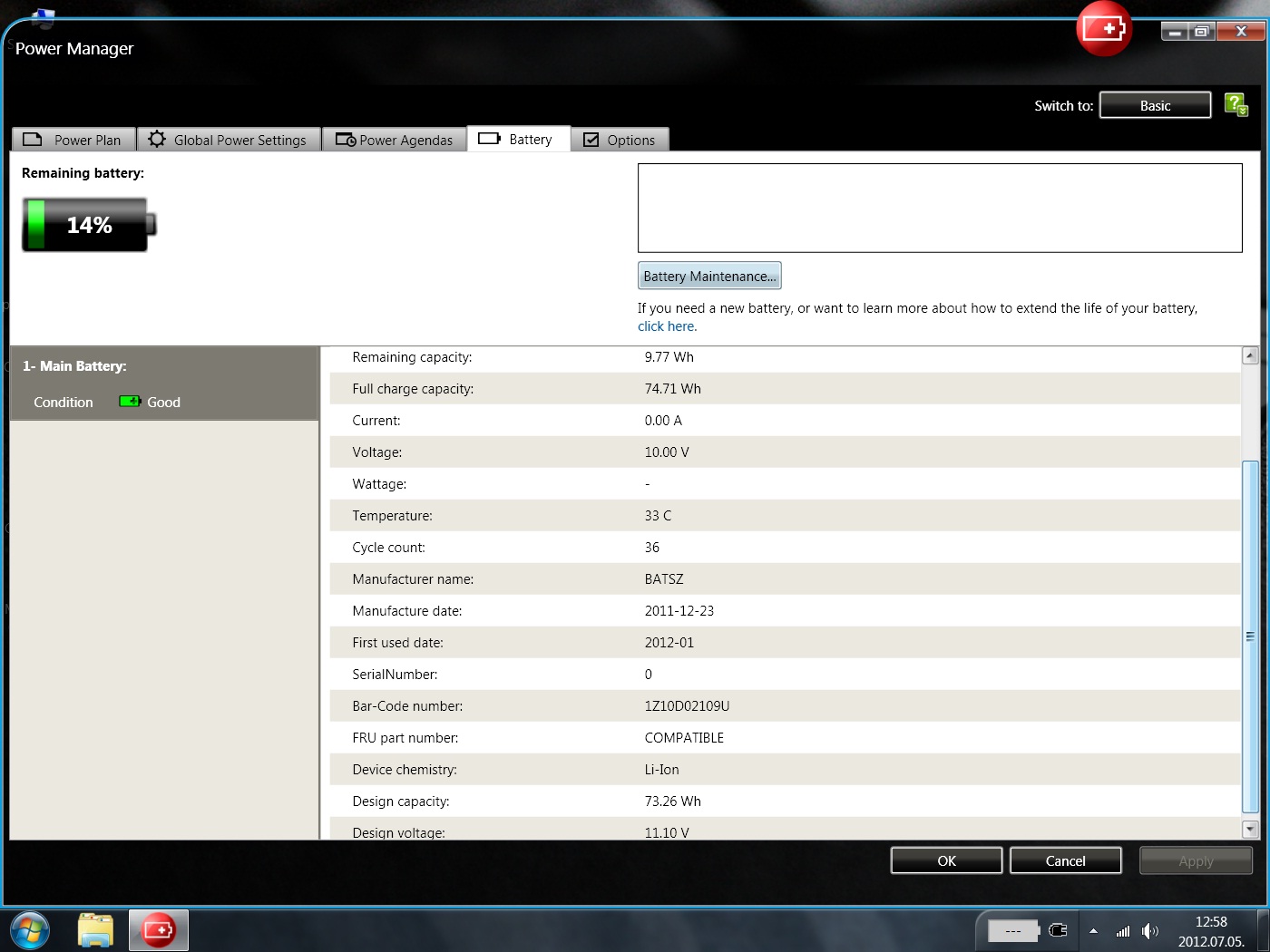This screenshot has width=1270, height=952.
Task: Open the Windows Start orb
Action: [x=31, y=931]
